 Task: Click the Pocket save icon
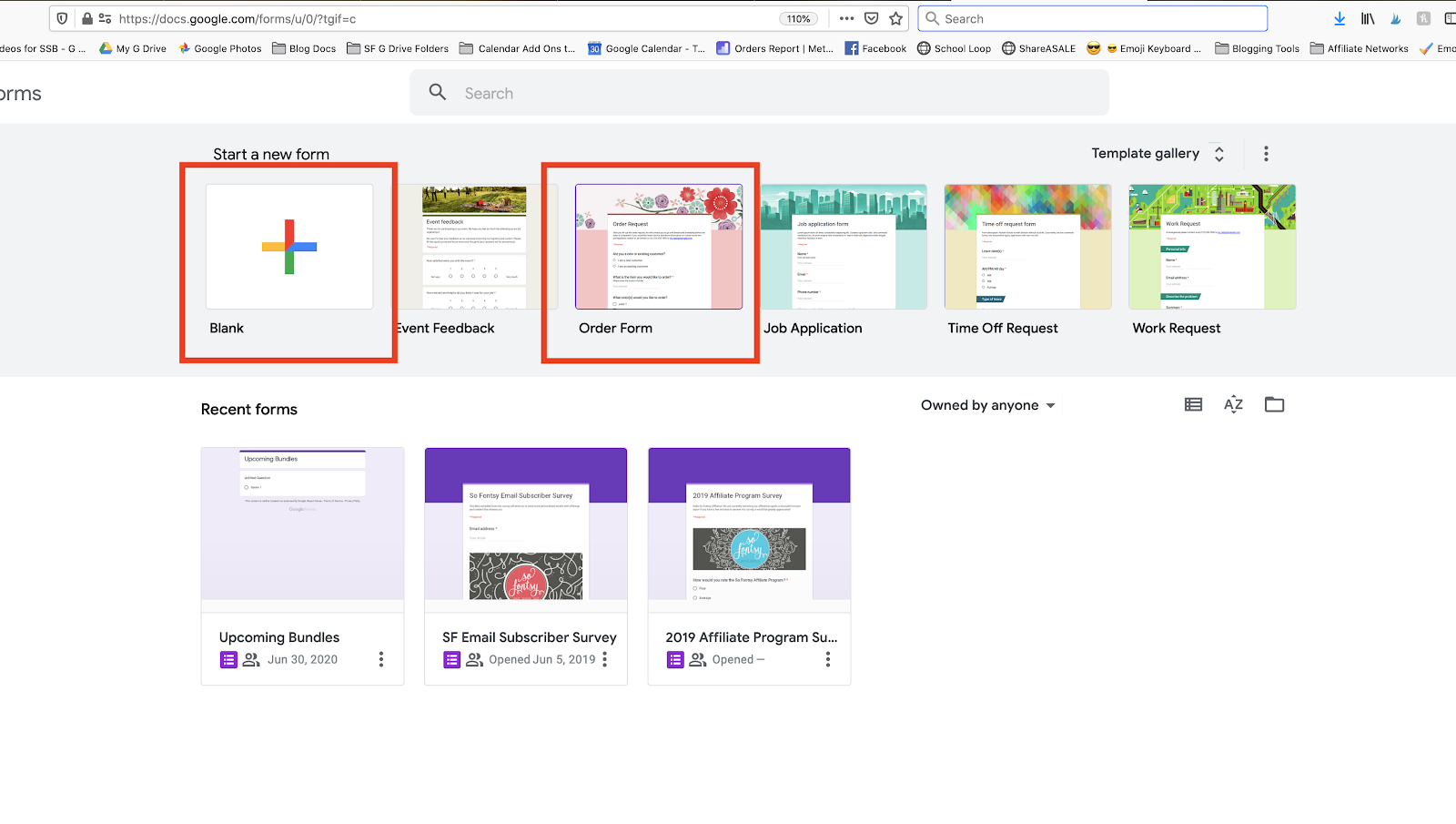point(871,18)
